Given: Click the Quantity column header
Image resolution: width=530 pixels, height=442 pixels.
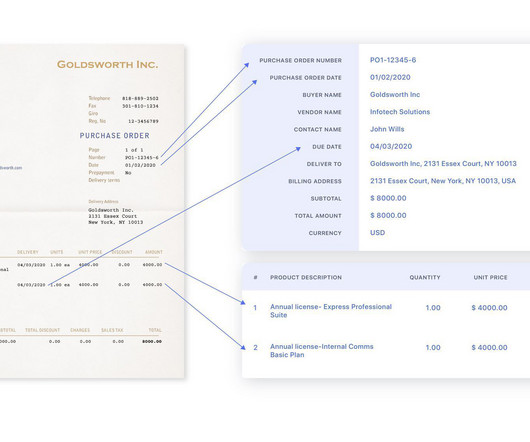Looking at the screenshot, I should (425, 277).
